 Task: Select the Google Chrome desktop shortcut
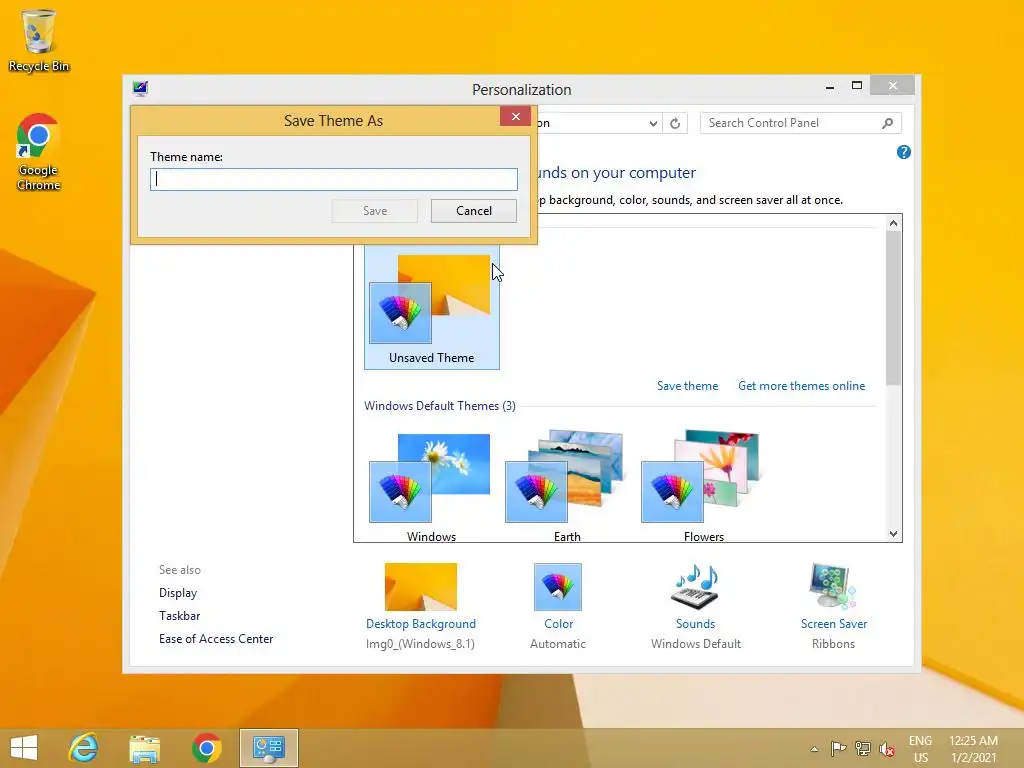coord(39,152)
